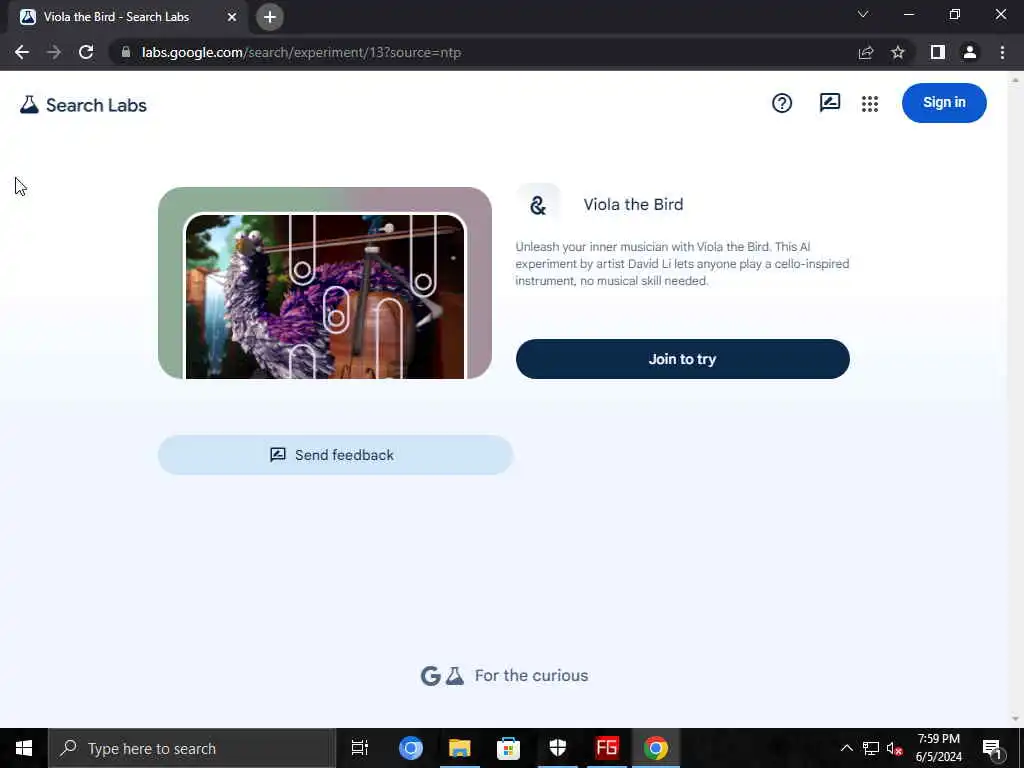Open the red FG app on taskbar
Screen dimensions: 1024x768
pyautogui.click(x=607, y=748)
